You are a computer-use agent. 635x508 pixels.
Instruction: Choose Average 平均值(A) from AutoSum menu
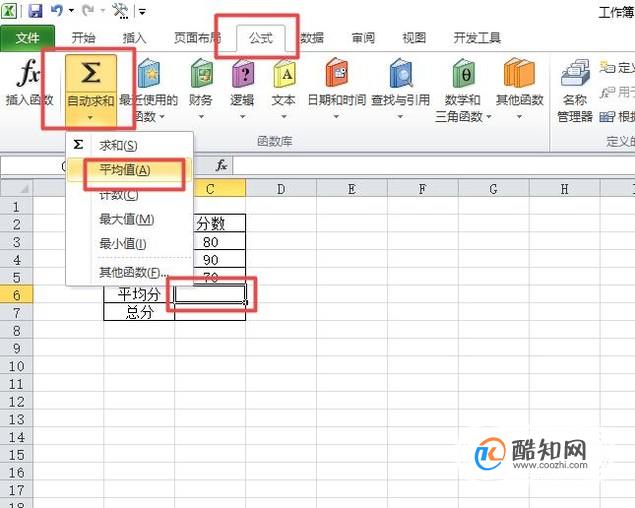coord(130,170)
